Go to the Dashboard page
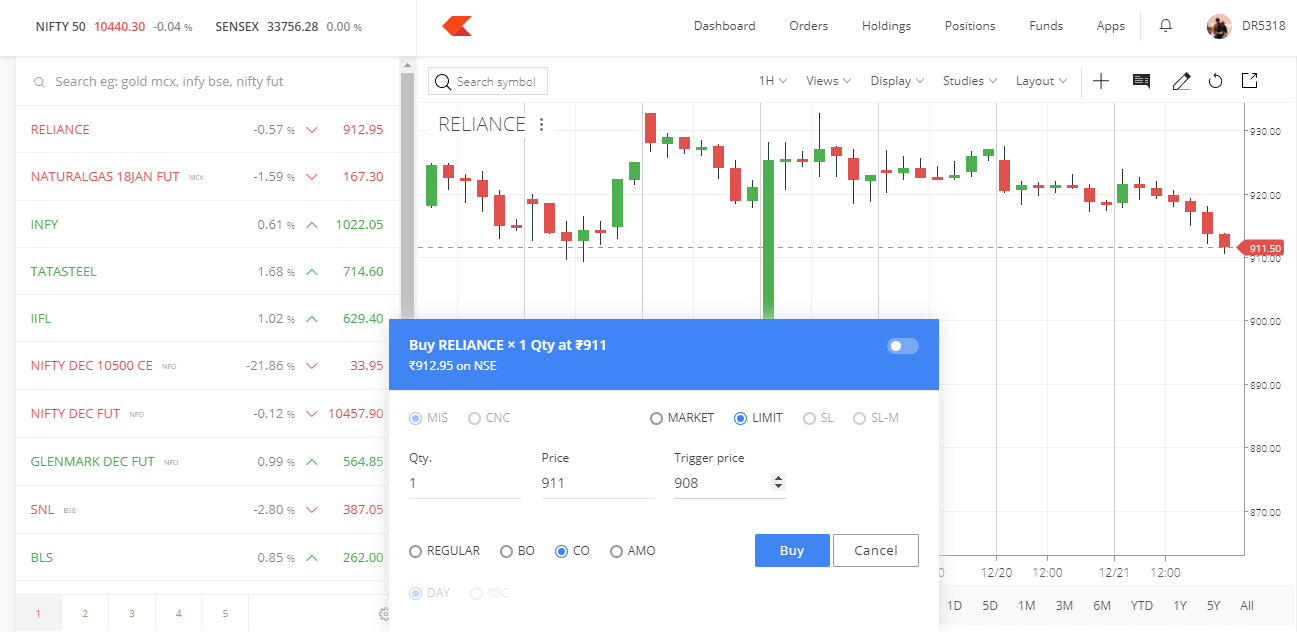 click(x=725, y=26)
